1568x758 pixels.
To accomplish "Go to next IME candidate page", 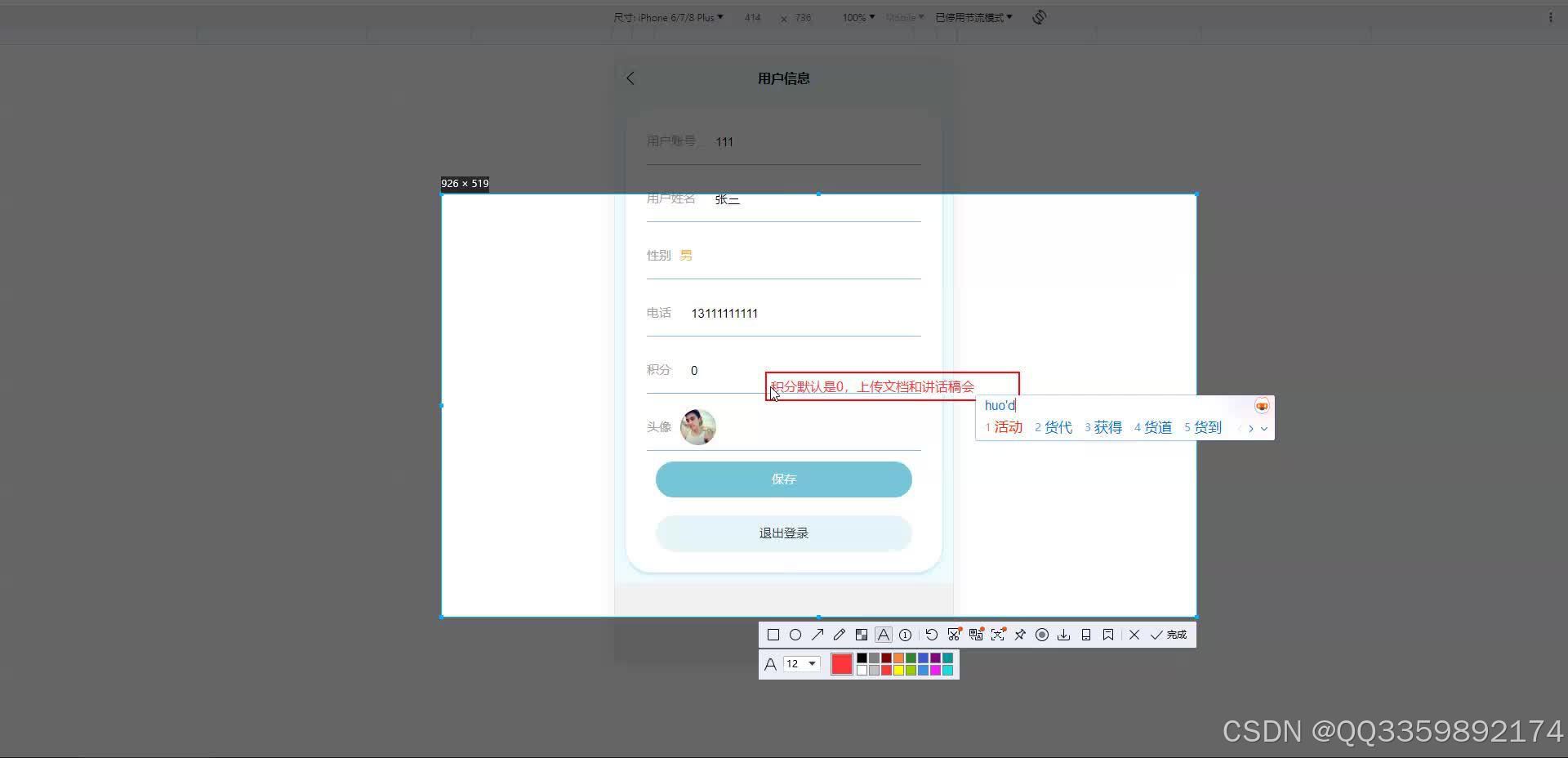I will (x=1251, y=428).
